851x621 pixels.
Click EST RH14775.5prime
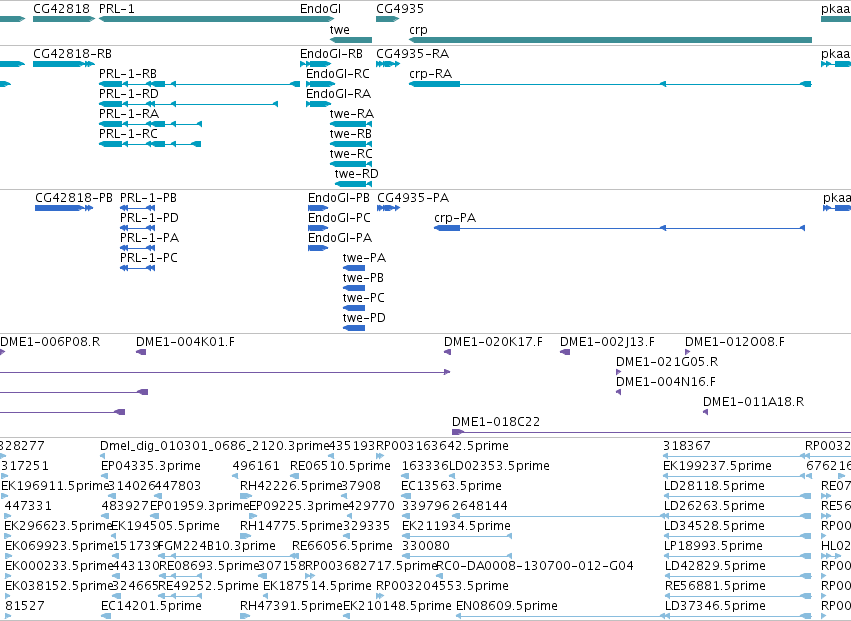point(291,527)
